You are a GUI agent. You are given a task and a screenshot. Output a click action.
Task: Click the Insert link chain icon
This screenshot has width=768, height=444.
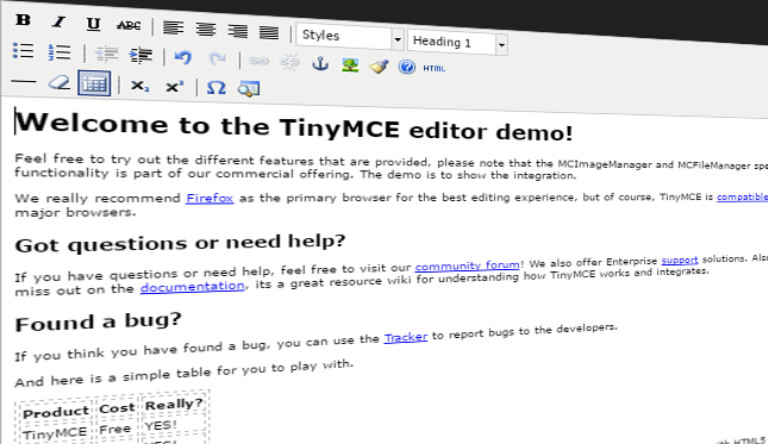(259, 61)
